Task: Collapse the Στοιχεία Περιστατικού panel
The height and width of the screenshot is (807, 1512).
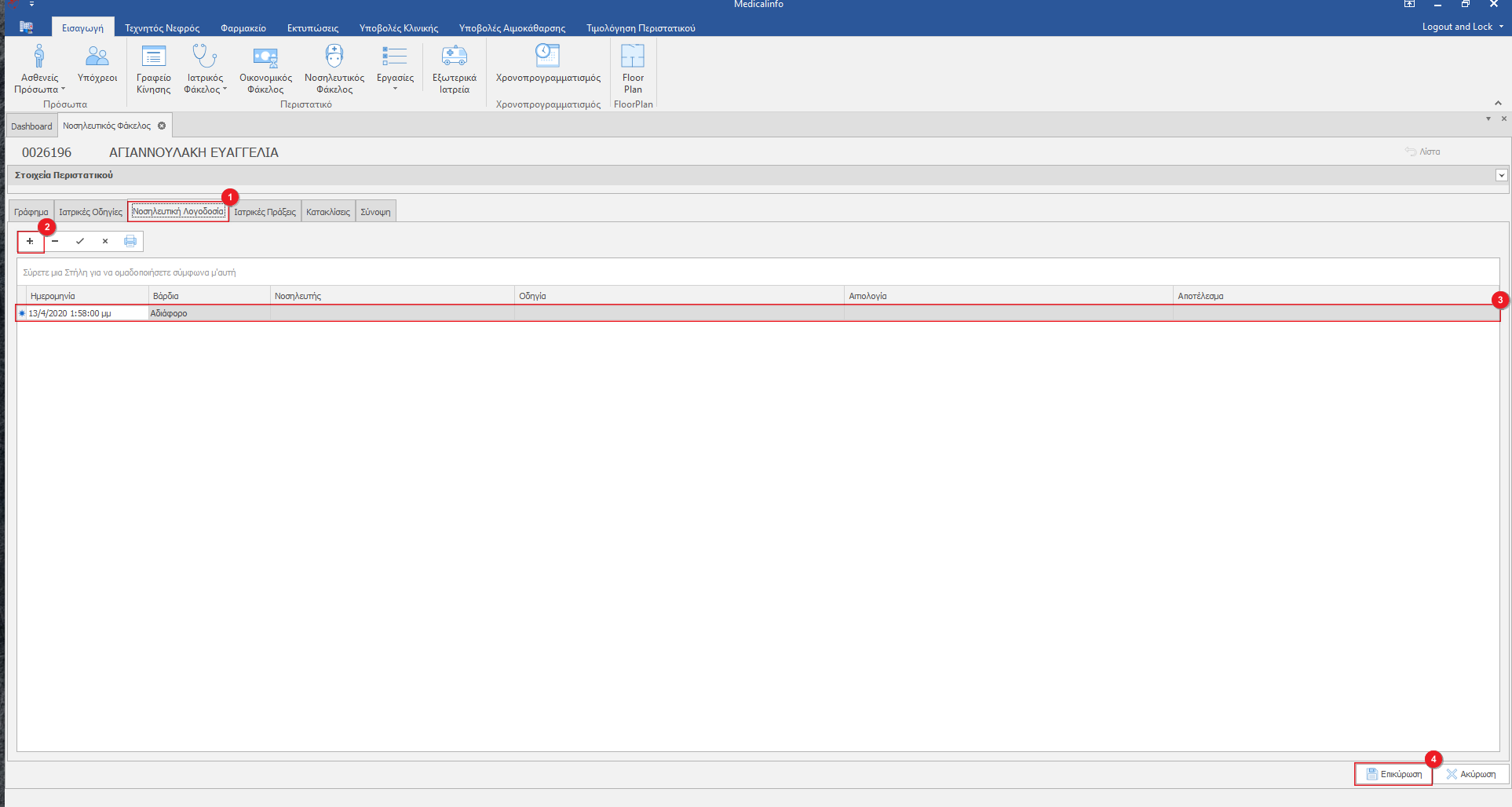Action: [1501, 175]
